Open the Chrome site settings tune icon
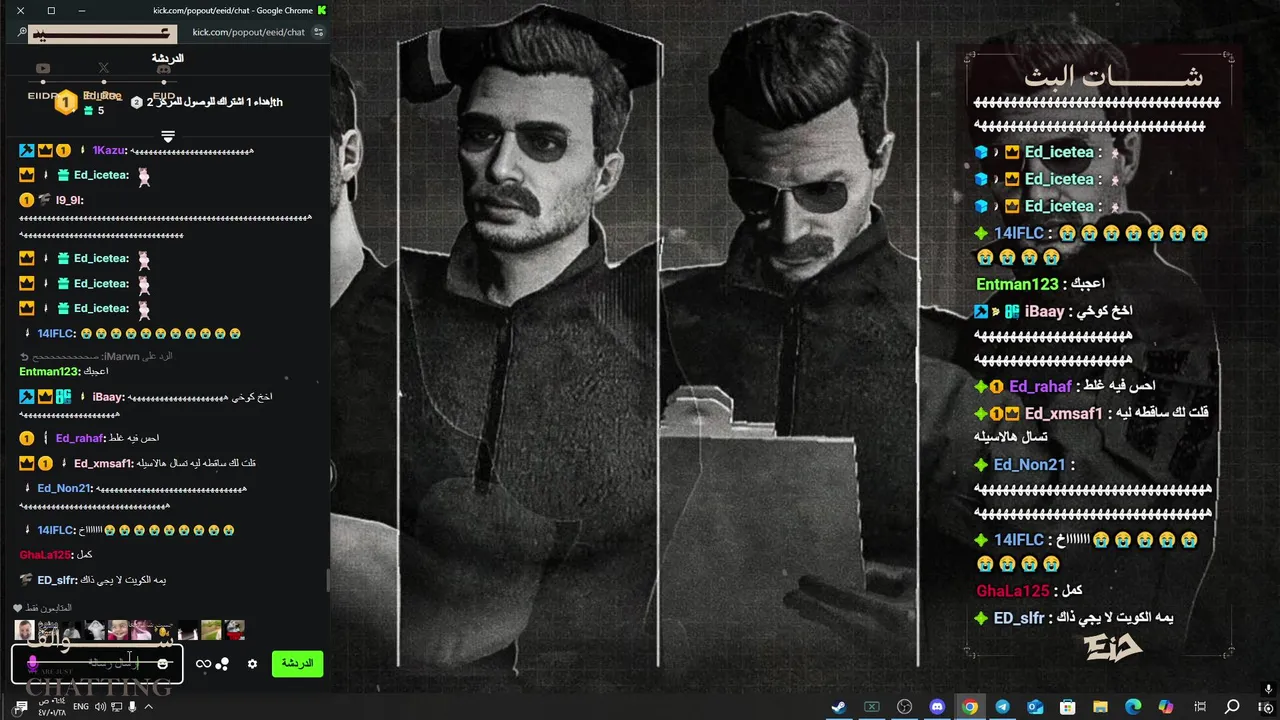Viewport: 1280px width, 720px height. point(318,32)
